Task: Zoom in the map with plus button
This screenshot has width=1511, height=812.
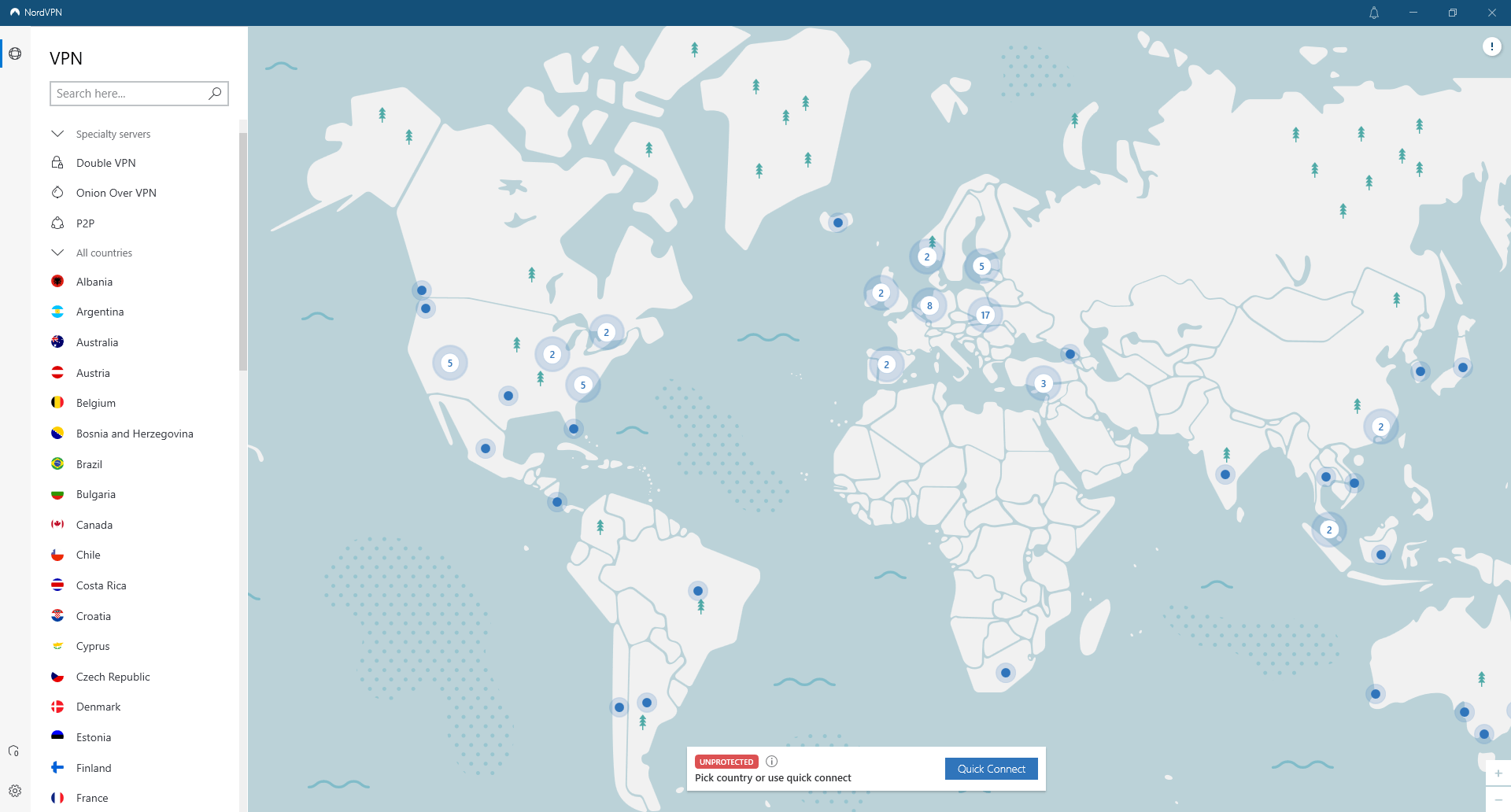Action: pos(1498,773)
